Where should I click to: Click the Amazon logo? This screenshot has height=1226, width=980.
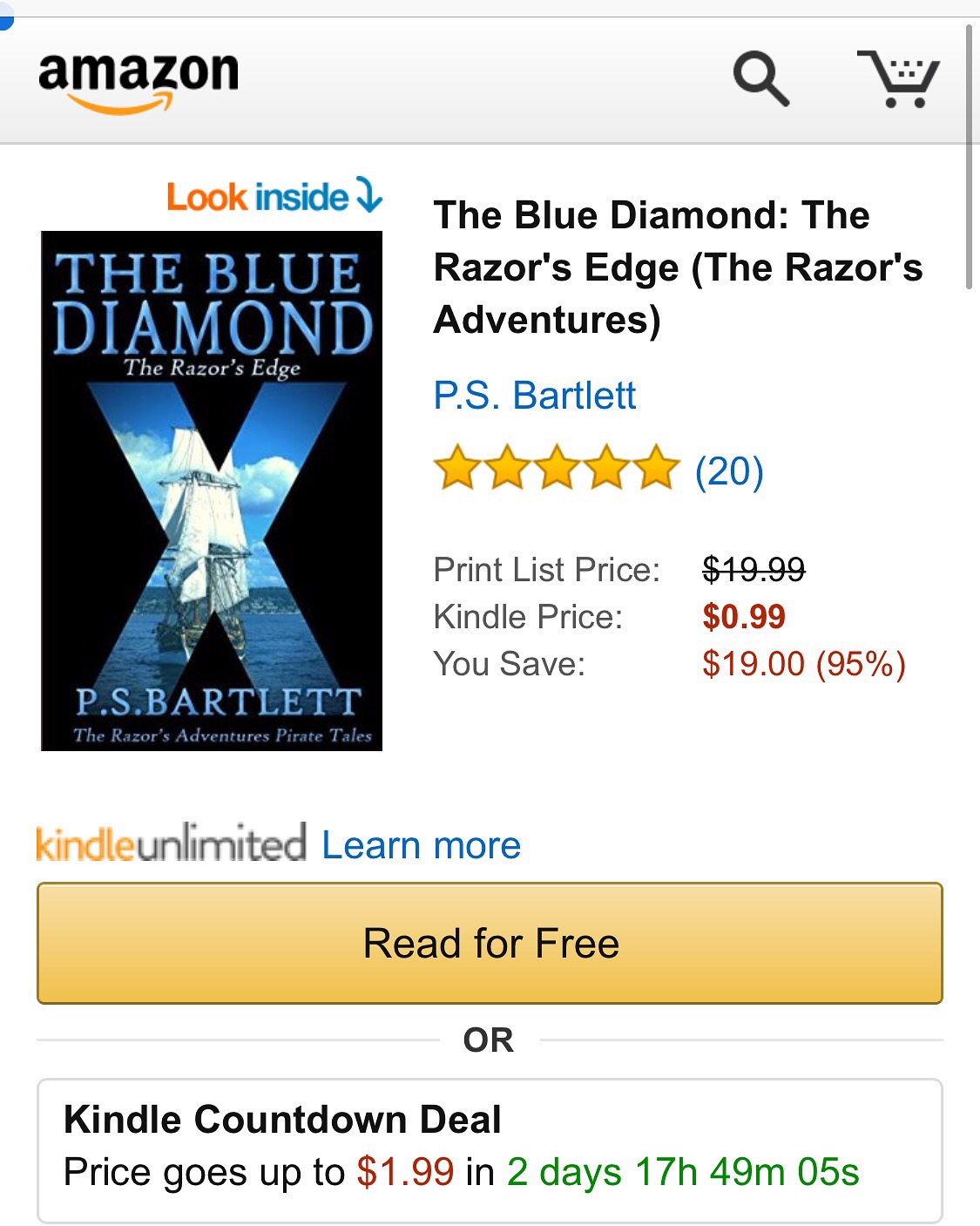coord(139,82)
